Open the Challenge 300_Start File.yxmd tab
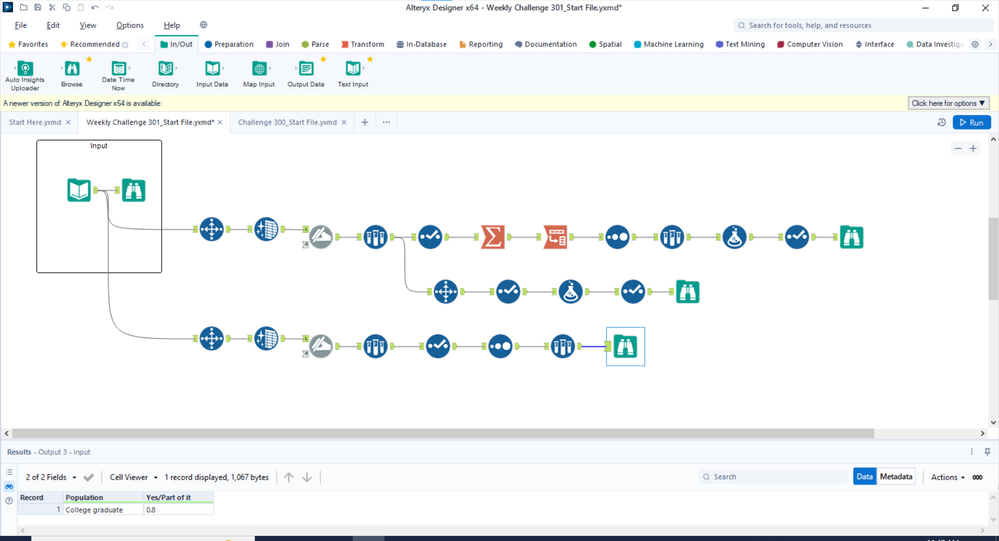 point(287,122)
